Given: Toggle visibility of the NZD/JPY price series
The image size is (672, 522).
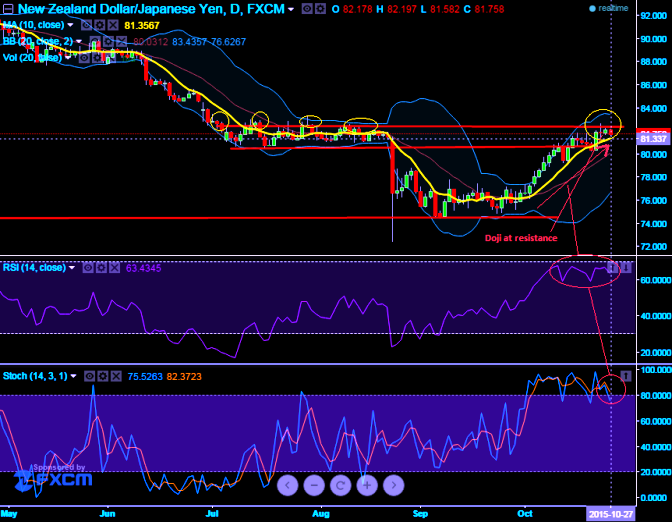Looking at the screenshot, I should click(307, 9).
